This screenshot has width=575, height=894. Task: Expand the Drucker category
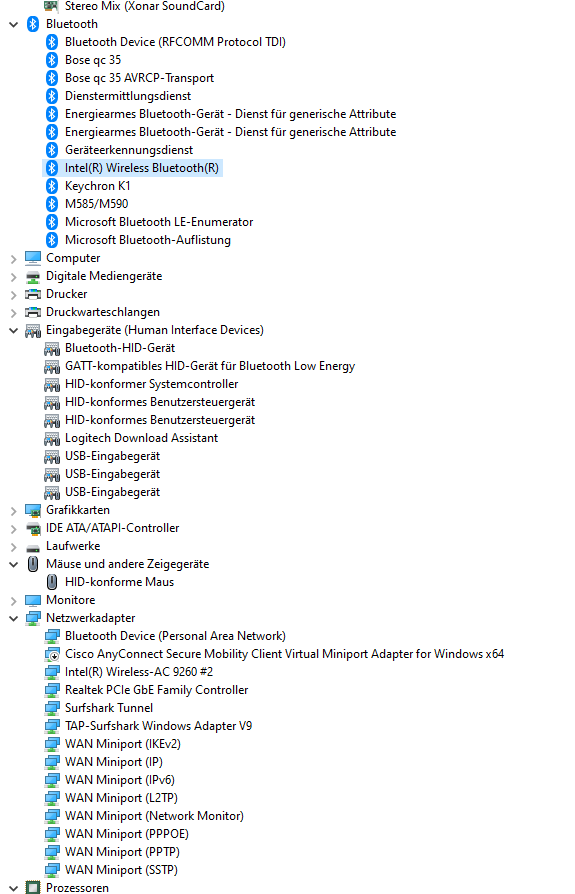pyautogui.click(x=14, y=295)
